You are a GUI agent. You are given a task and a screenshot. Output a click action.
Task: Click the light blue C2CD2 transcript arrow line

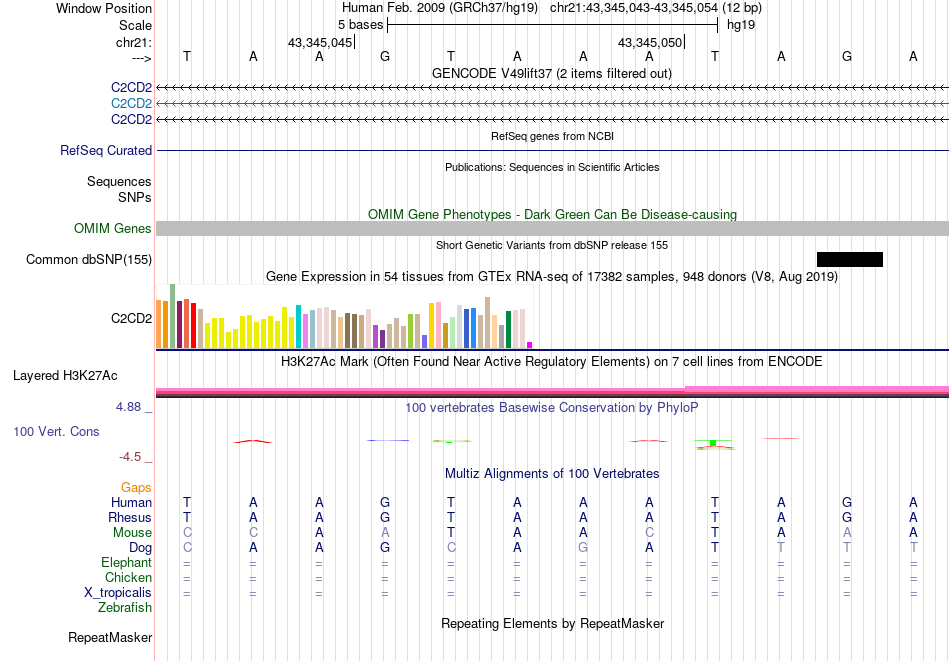pyautogui.click(x=552, y=104)
